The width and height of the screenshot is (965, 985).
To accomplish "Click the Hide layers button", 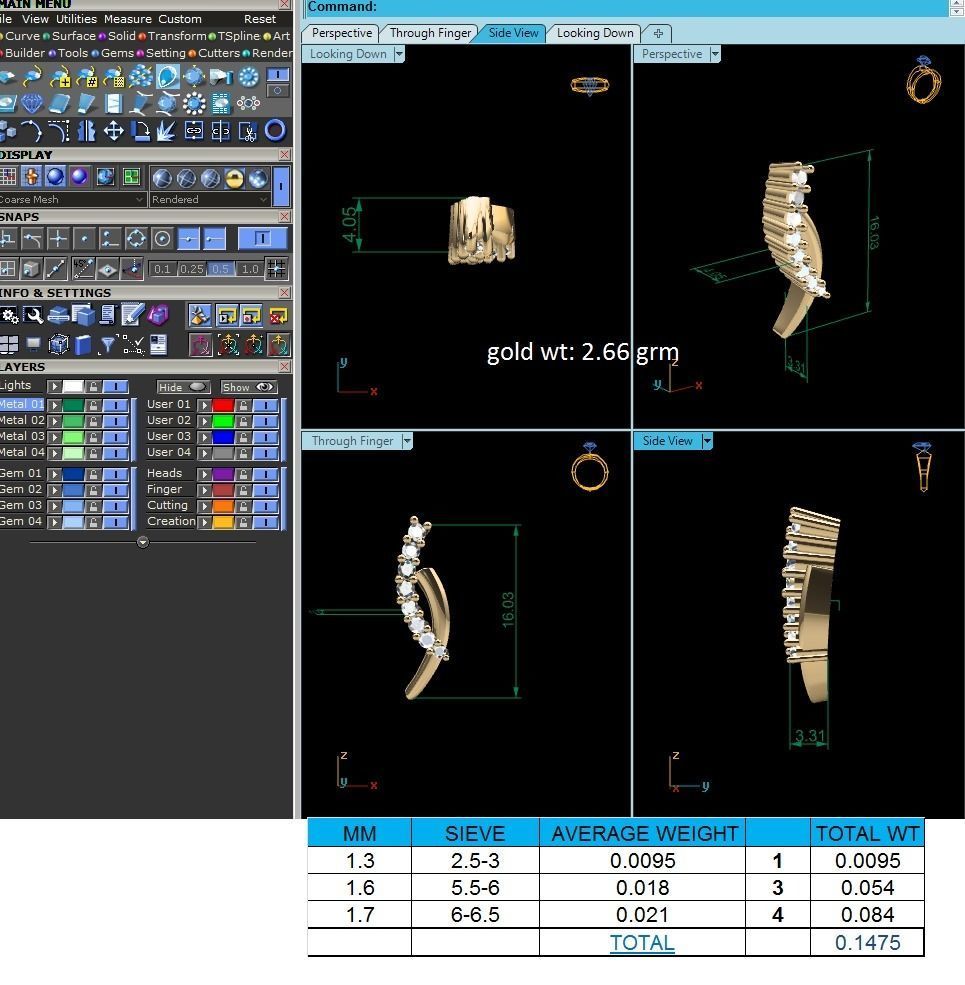I will (x=182, y=387).
